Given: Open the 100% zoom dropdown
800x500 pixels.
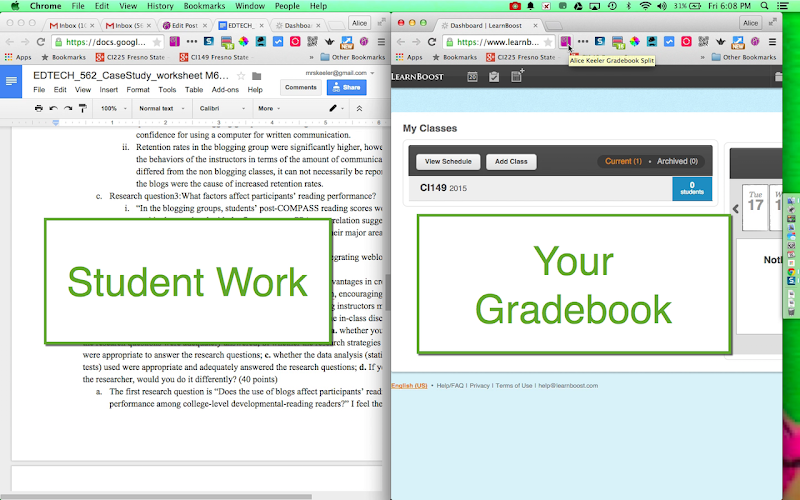Looking at the screenshot, I should [x=112, y=108].
